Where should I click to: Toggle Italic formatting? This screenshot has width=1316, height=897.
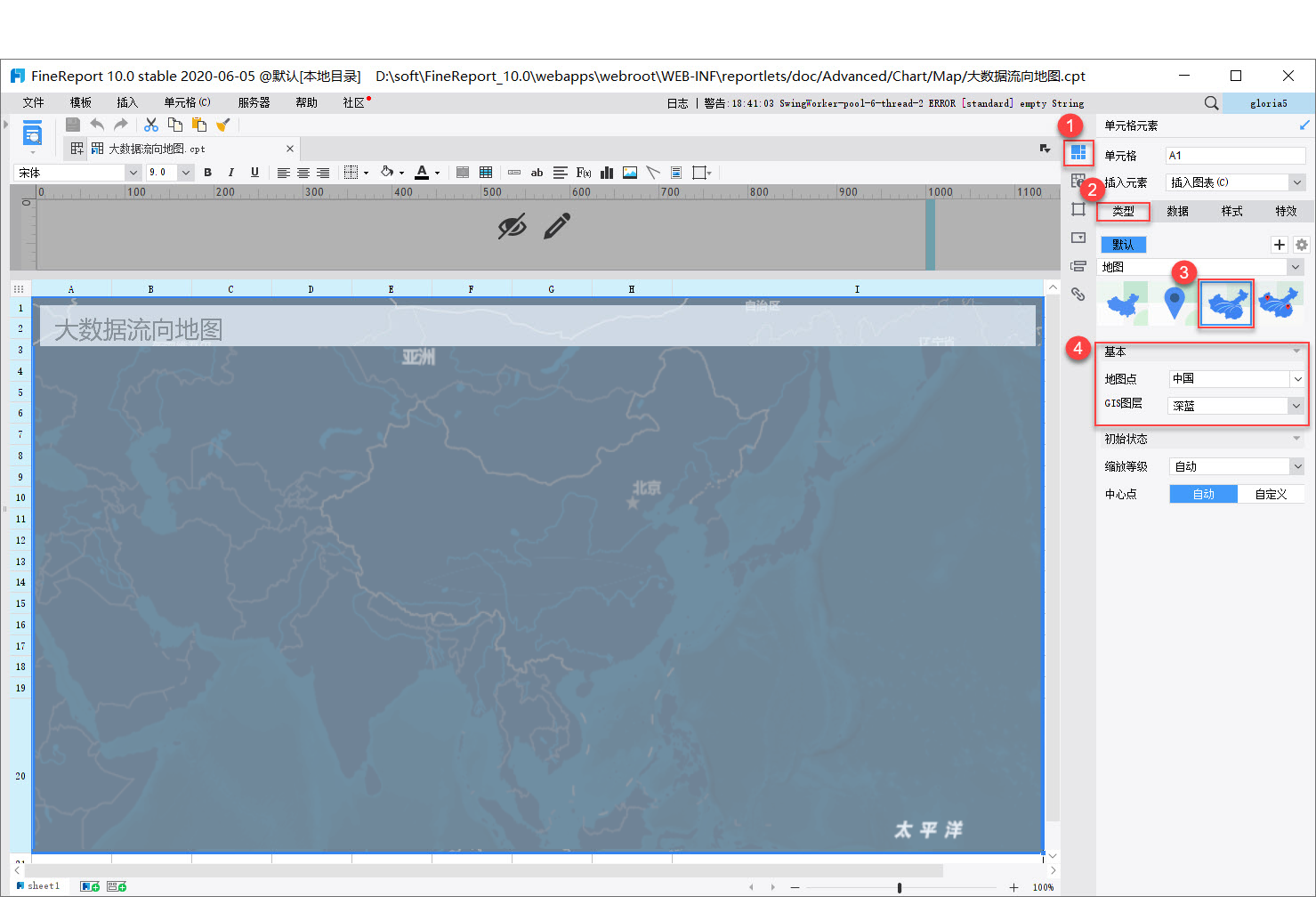[x=231, y=173]
